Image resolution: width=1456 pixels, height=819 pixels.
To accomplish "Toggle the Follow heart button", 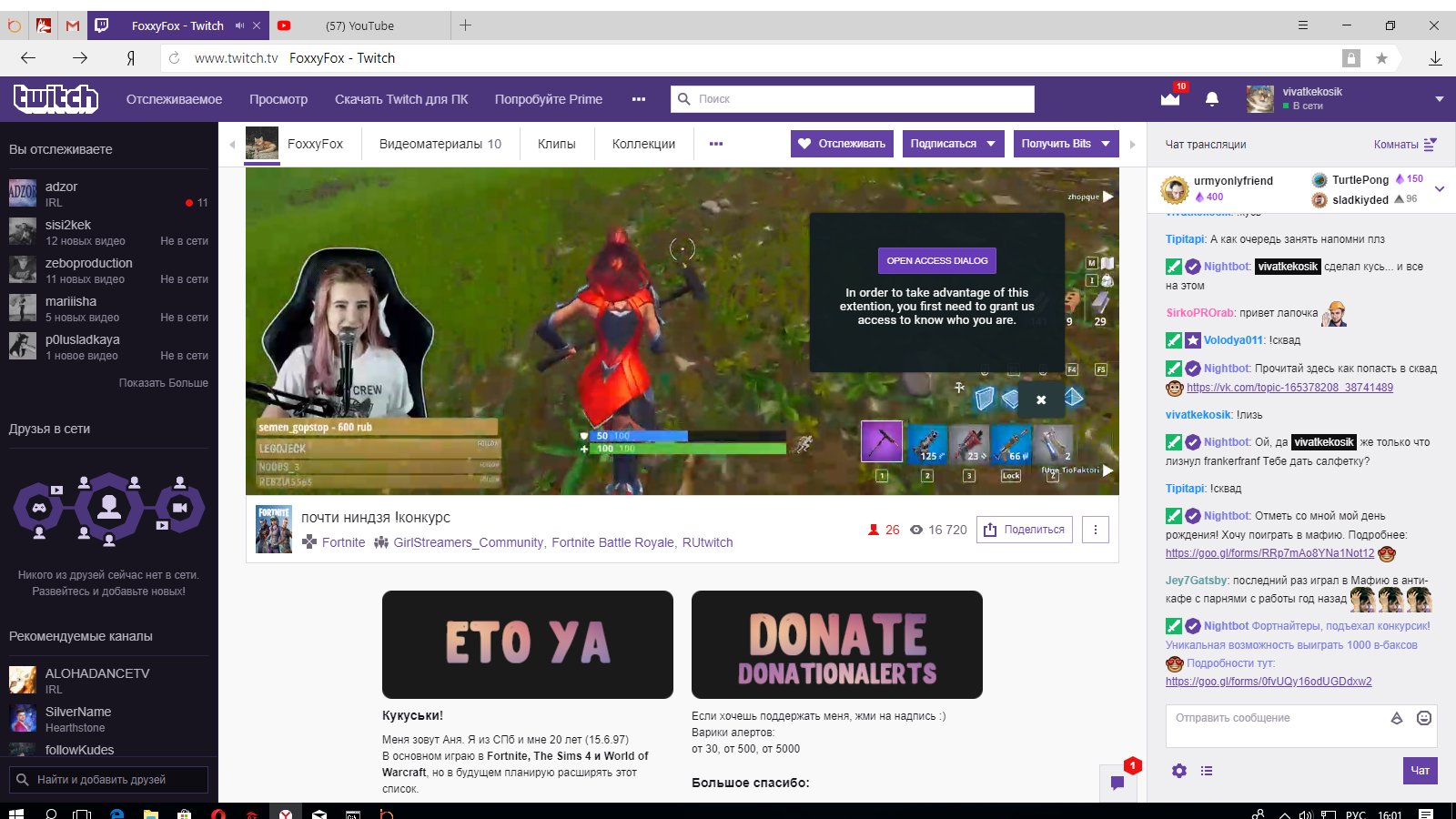I will (842, 144).
